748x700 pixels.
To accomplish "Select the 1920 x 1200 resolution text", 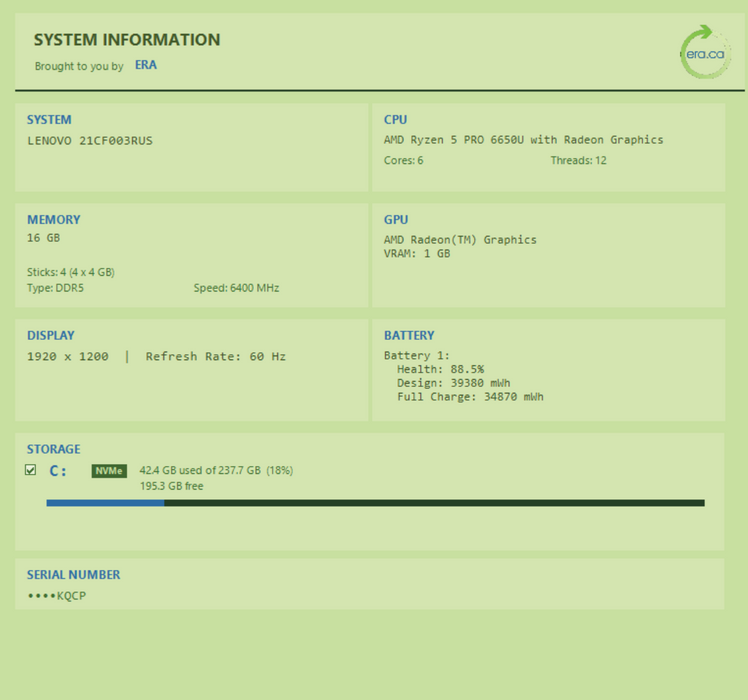I will coord(68,356).
